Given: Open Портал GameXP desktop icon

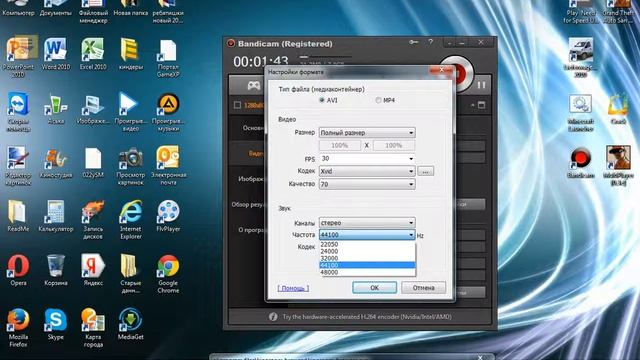Looking at the screenshot, I should point(168,58).
